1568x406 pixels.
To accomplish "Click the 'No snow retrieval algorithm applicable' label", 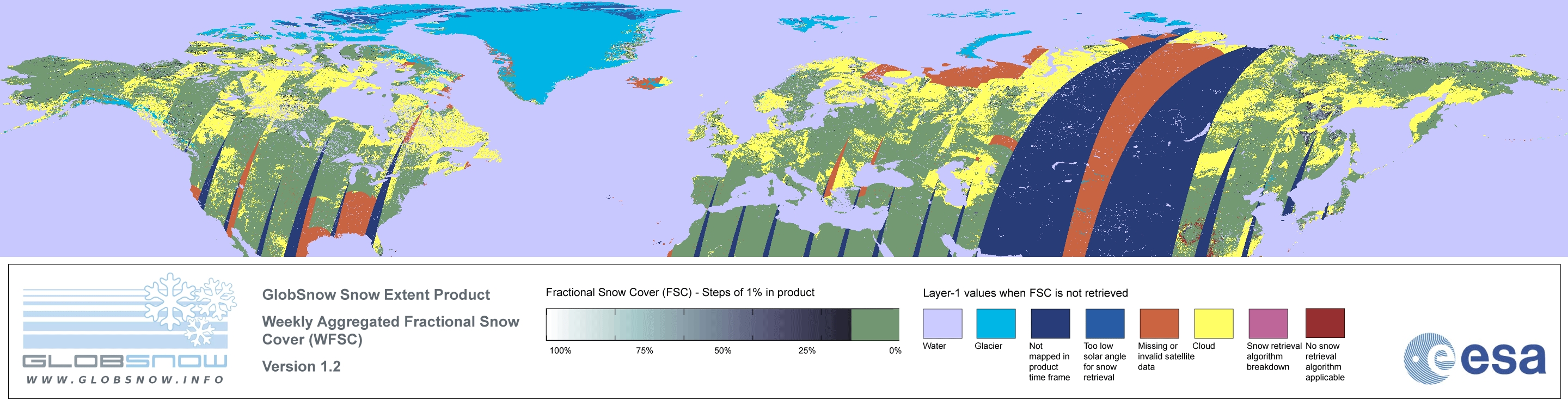I will [1325, 361].
